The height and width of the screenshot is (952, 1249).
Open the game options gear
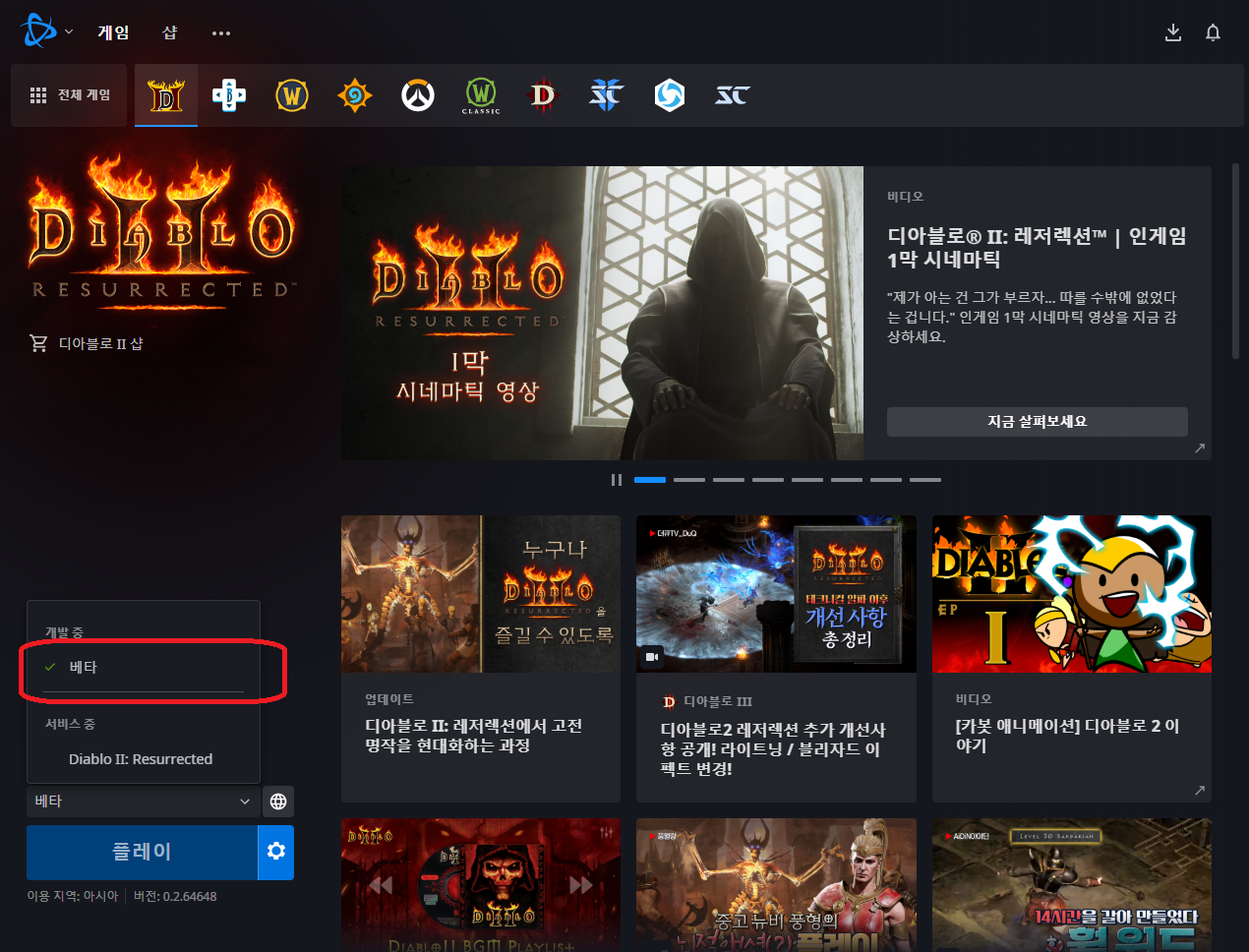(x=276, y=852)
